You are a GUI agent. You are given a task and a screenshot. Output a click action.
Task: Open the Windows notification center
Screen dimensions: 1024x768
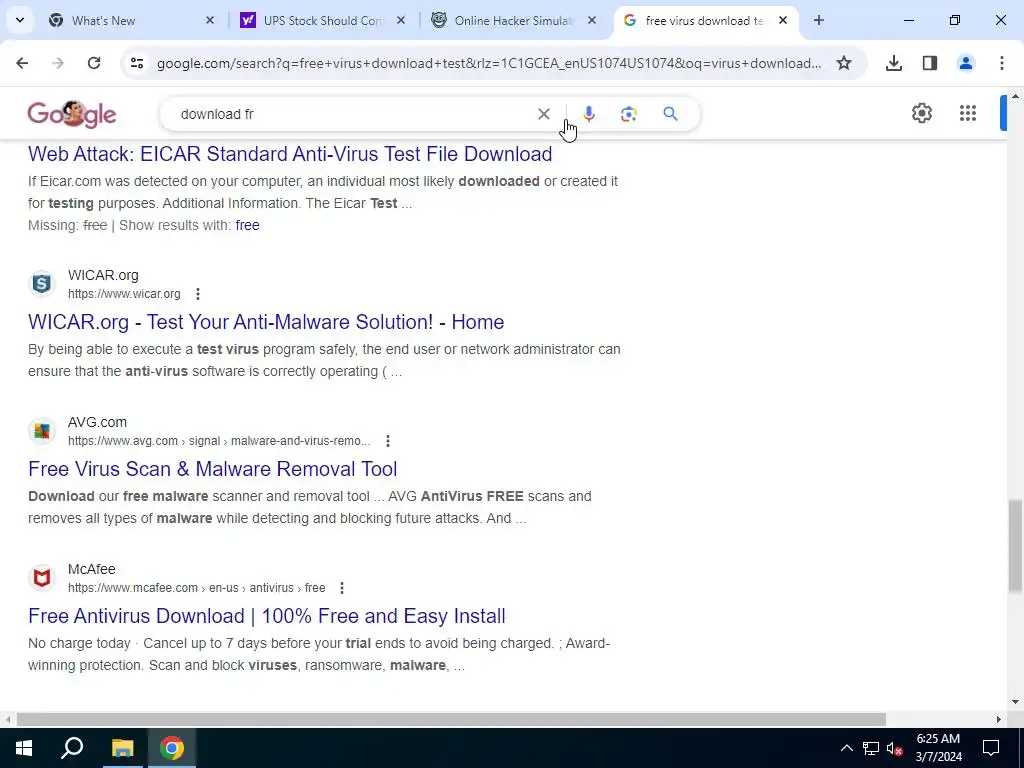pos(991,748)
